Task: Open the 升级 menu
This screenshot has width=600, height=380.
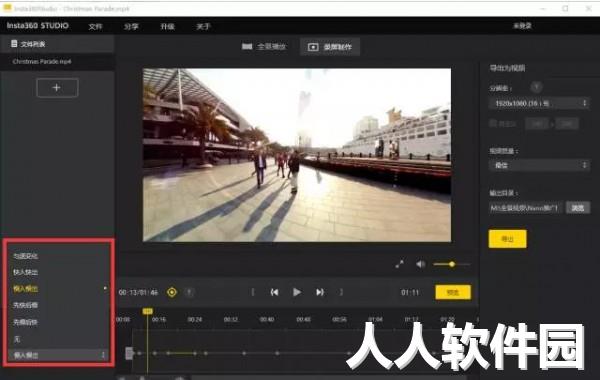Action: click(167, 26)
